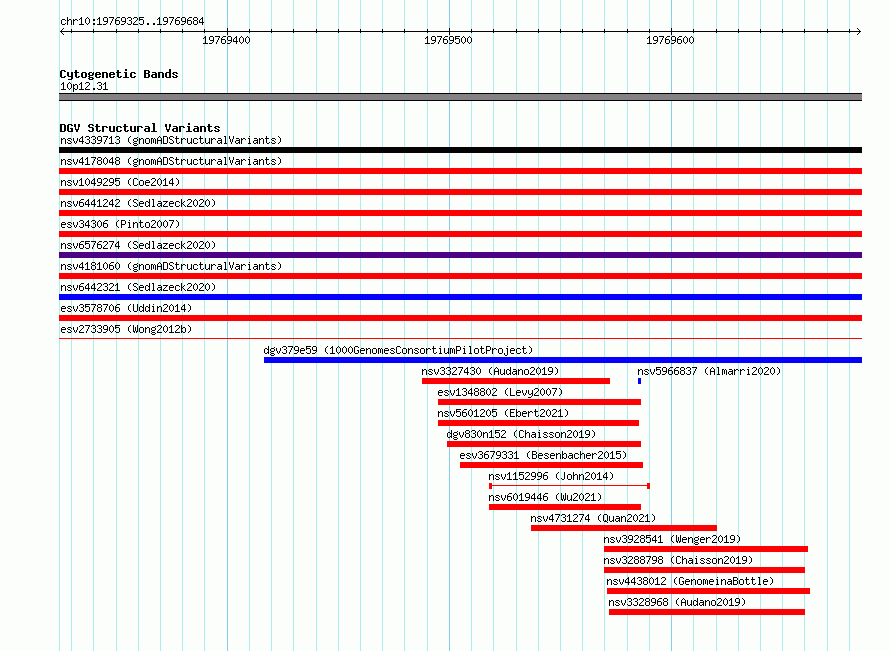The width and height of the screenshot is (890, 651).
Task: Select the purple bar of nsv6576274
Action: click(x=460, y=255)
